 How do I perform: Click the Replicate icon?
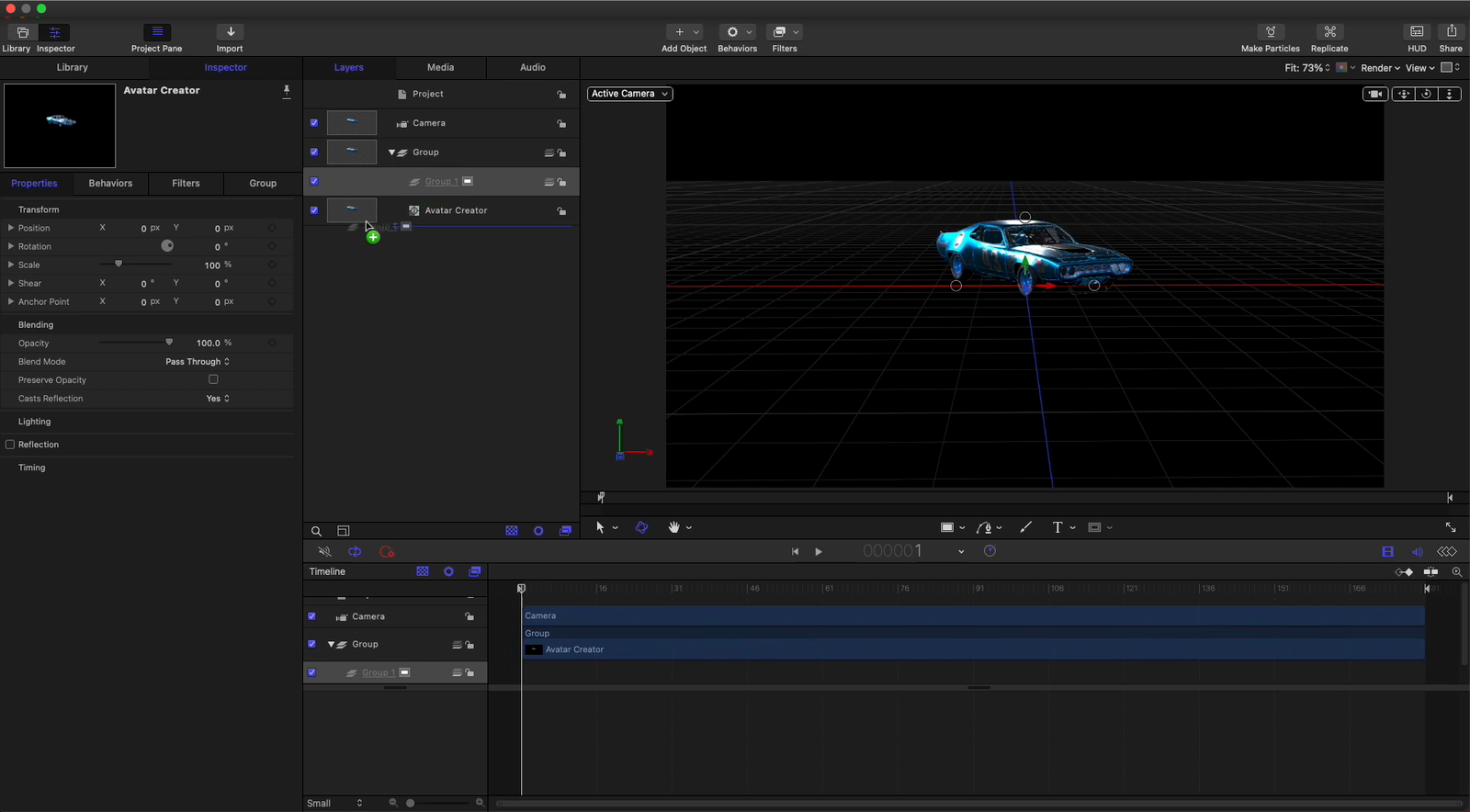pos(1329,32)
